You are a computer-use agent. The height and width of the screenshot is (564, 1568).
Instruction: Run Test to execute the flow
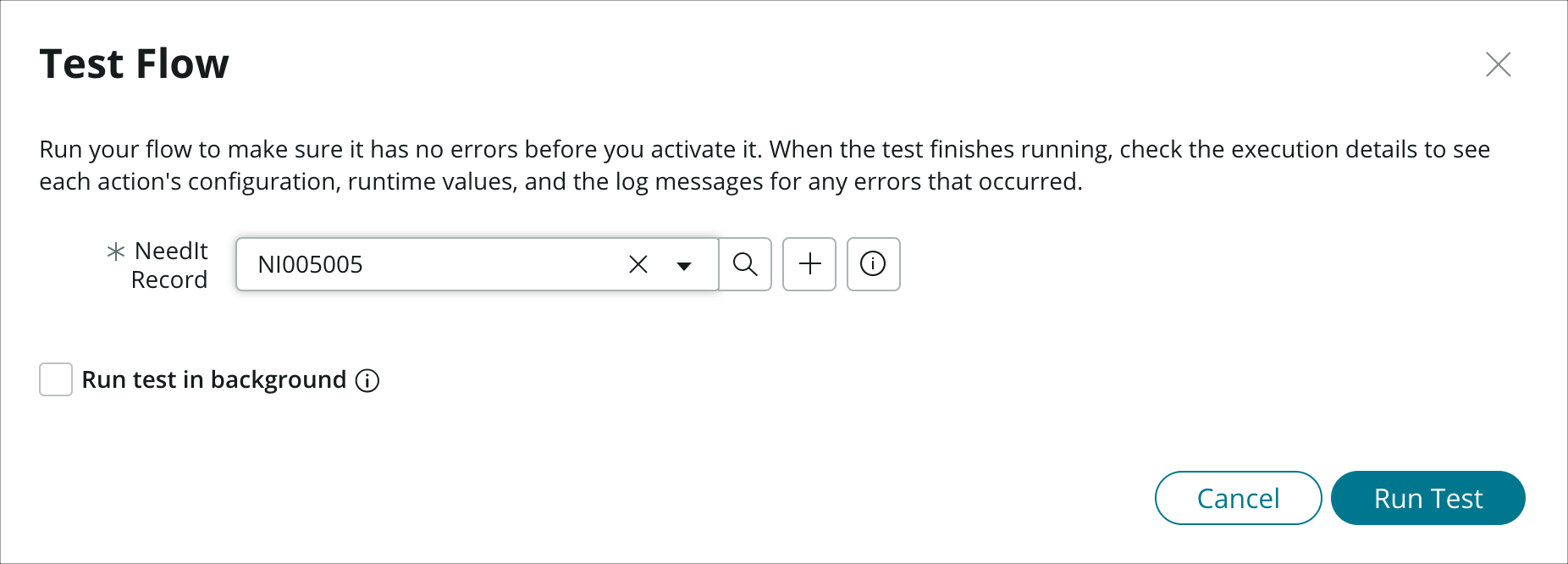pos(1427,498)
